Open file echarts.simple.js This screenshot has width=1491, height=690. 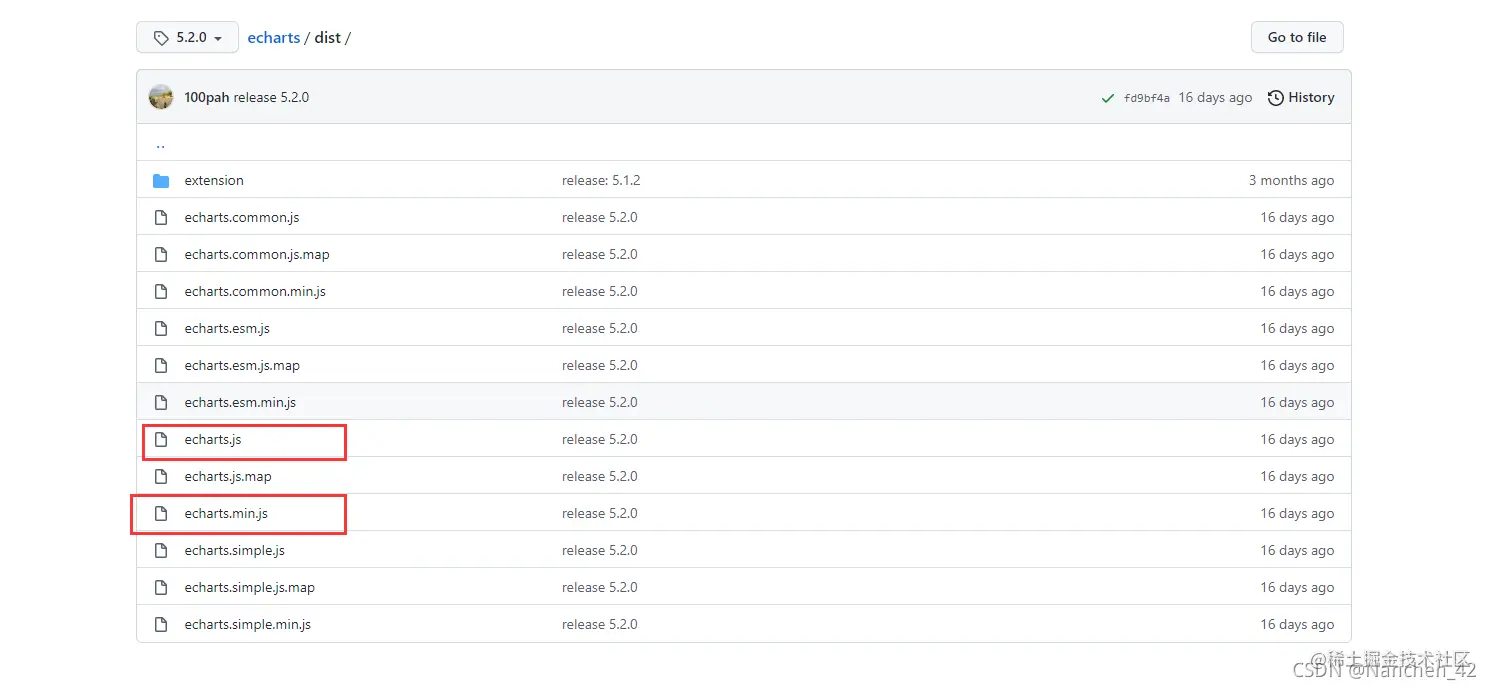[235, 550]
